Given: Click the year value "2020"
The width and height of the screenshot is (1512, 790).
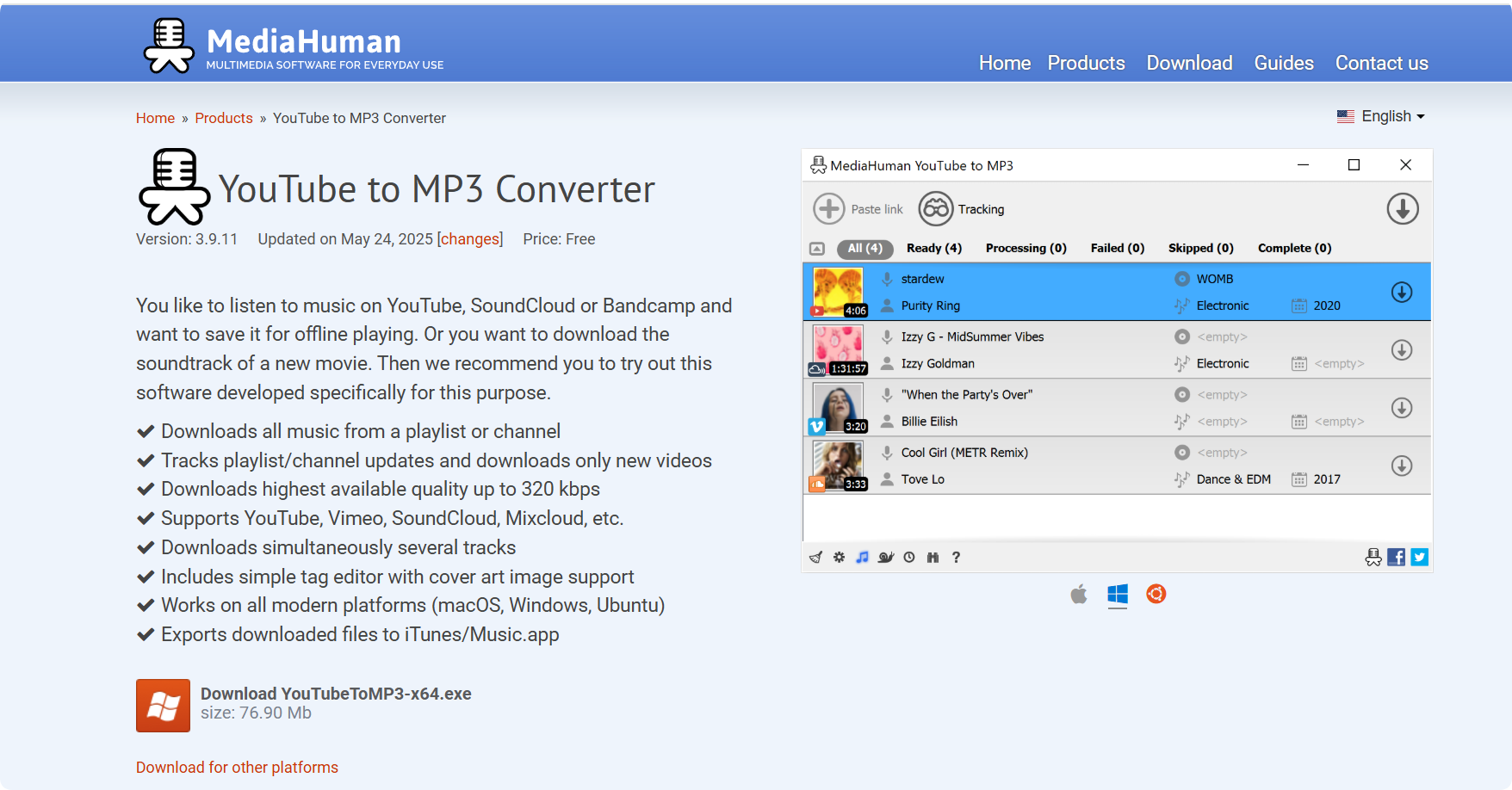Looking at the screenshot, I should pos(1327,306).
